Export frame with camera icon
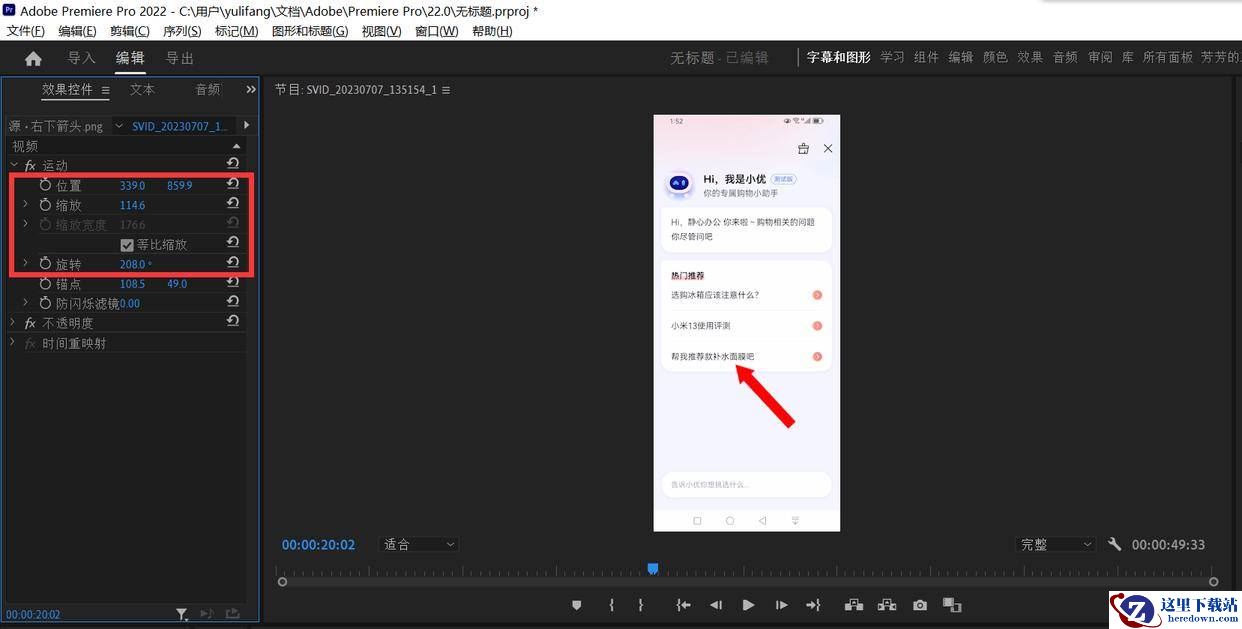This screenshot has width=1242, height=629. click(x=920, y=605)
